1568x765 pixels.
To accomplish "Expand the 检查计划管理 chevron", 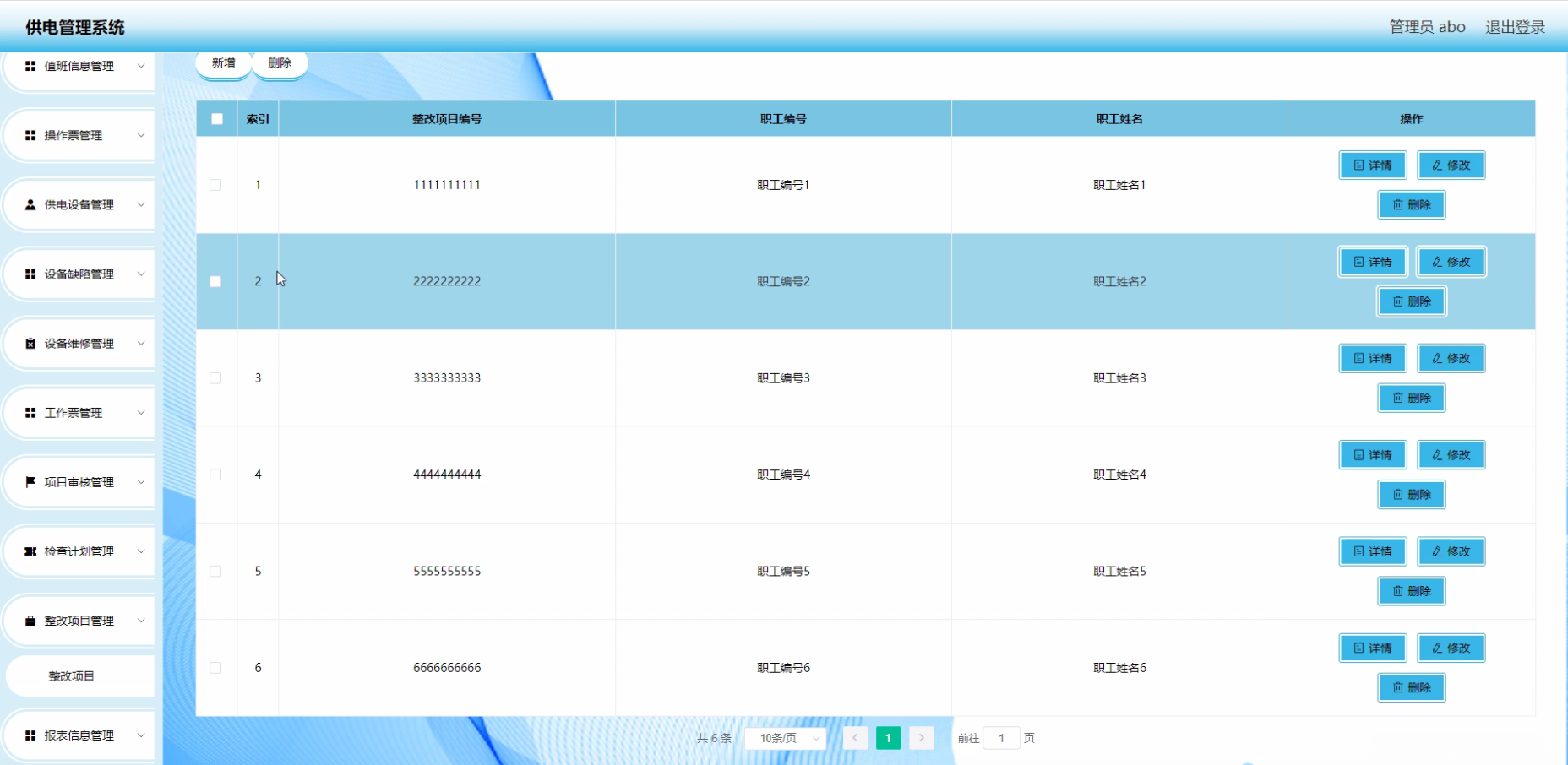I will (x=141, y=551).
